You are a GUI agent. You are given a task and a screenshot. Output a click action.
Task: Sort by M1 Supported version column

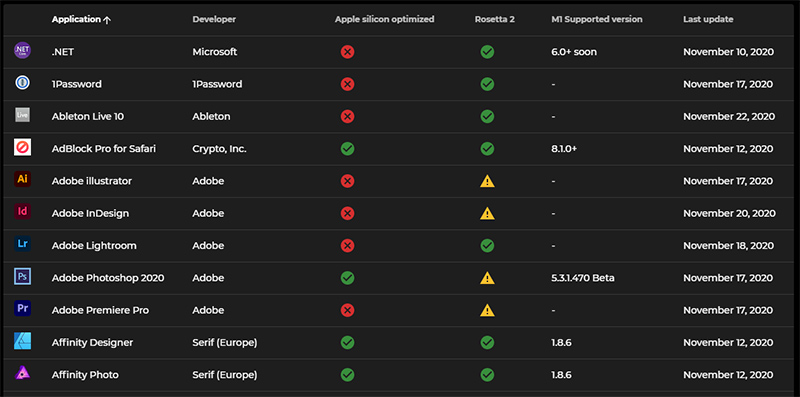(597, 19)
